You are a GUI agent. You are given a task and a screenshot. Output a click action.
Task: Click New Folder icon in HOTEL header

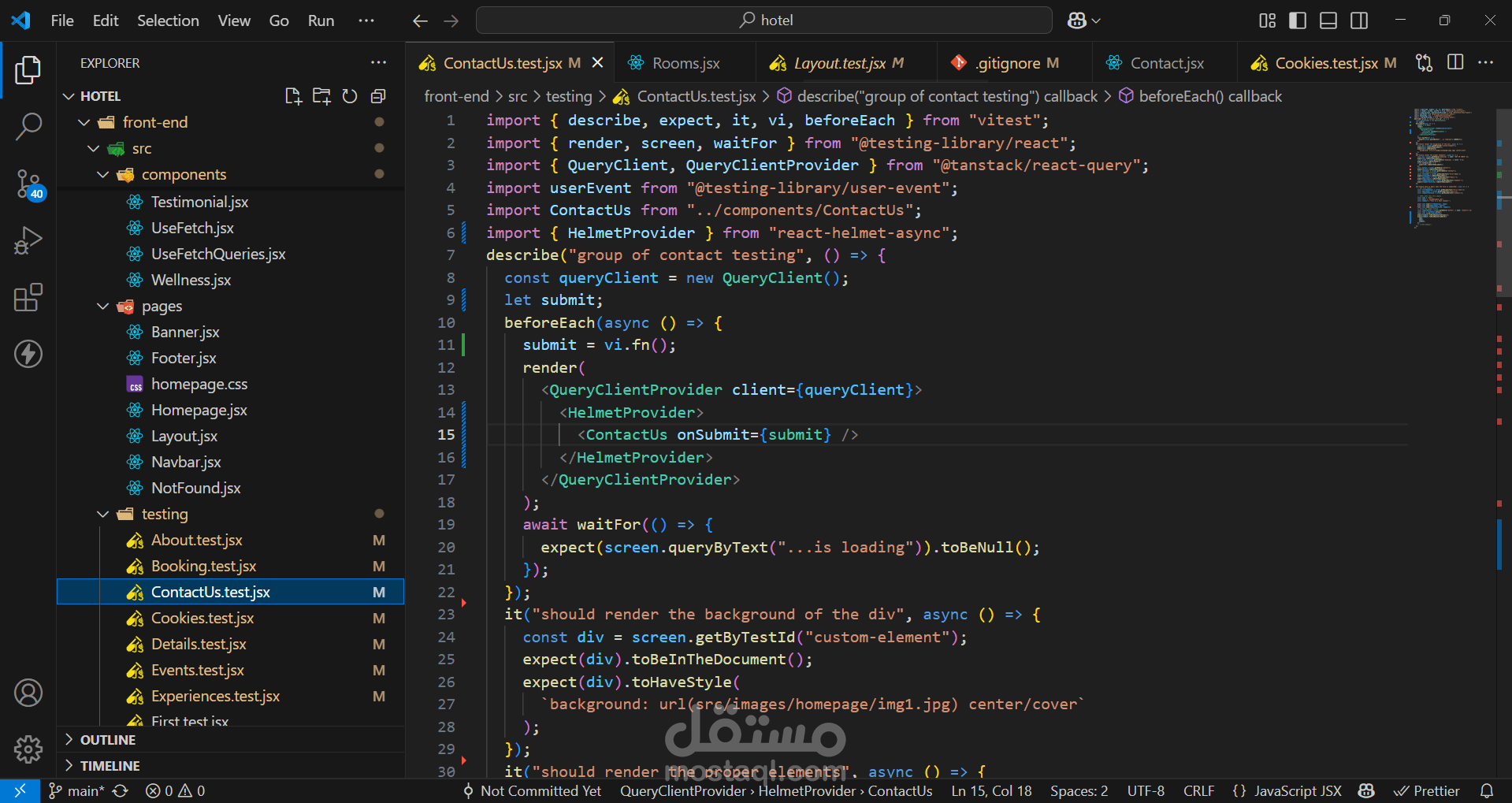coord(321,96)
